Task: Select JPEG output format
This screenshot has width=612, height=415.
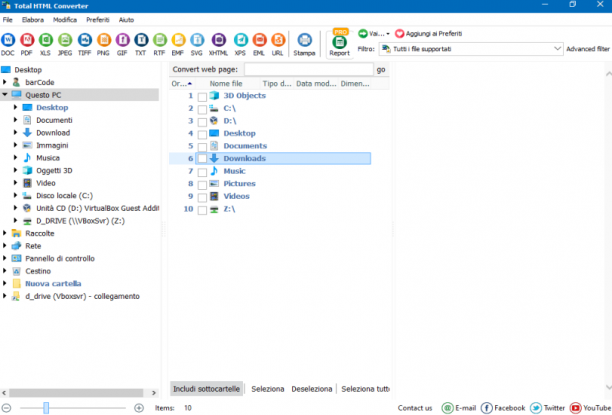Action: point(65,44)
